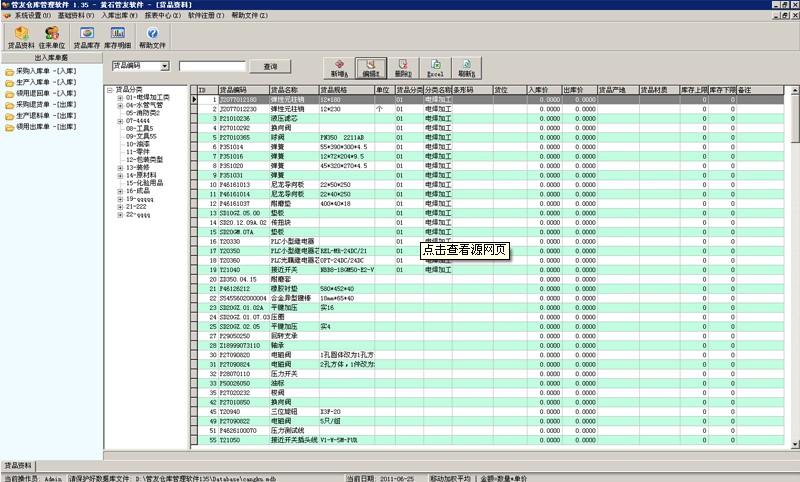Open the 货品编码 search field dropdown
The height and width of the screenshot is (482, 800).
click(165, 66)
